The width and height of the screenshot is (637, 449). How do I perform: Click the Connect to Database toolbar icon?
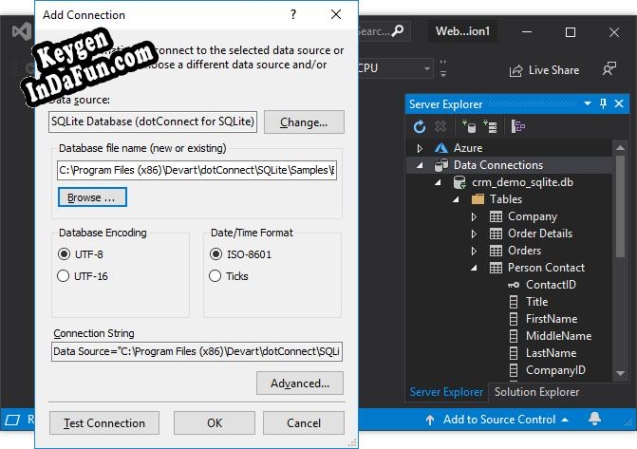(x=469, y=127)
